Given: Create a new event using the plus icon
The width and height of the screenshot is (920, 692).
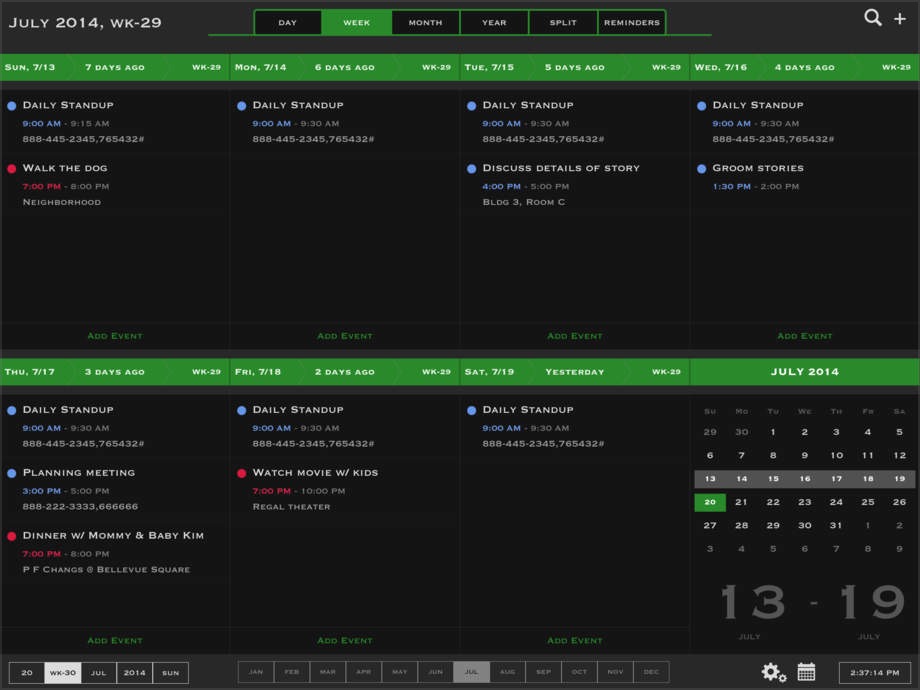Looking at the screenshot, I should (901, 17).
